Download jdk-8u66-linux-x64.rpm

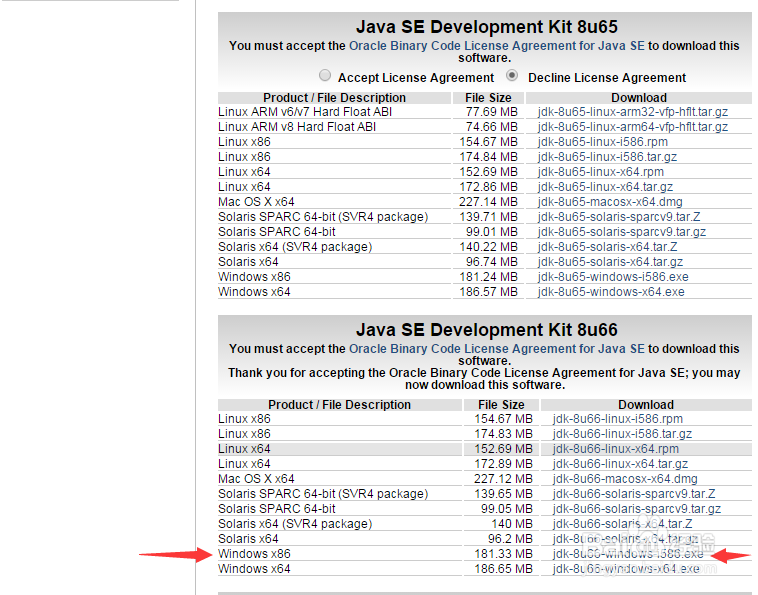pyautogui.click(x=616, y=449)
